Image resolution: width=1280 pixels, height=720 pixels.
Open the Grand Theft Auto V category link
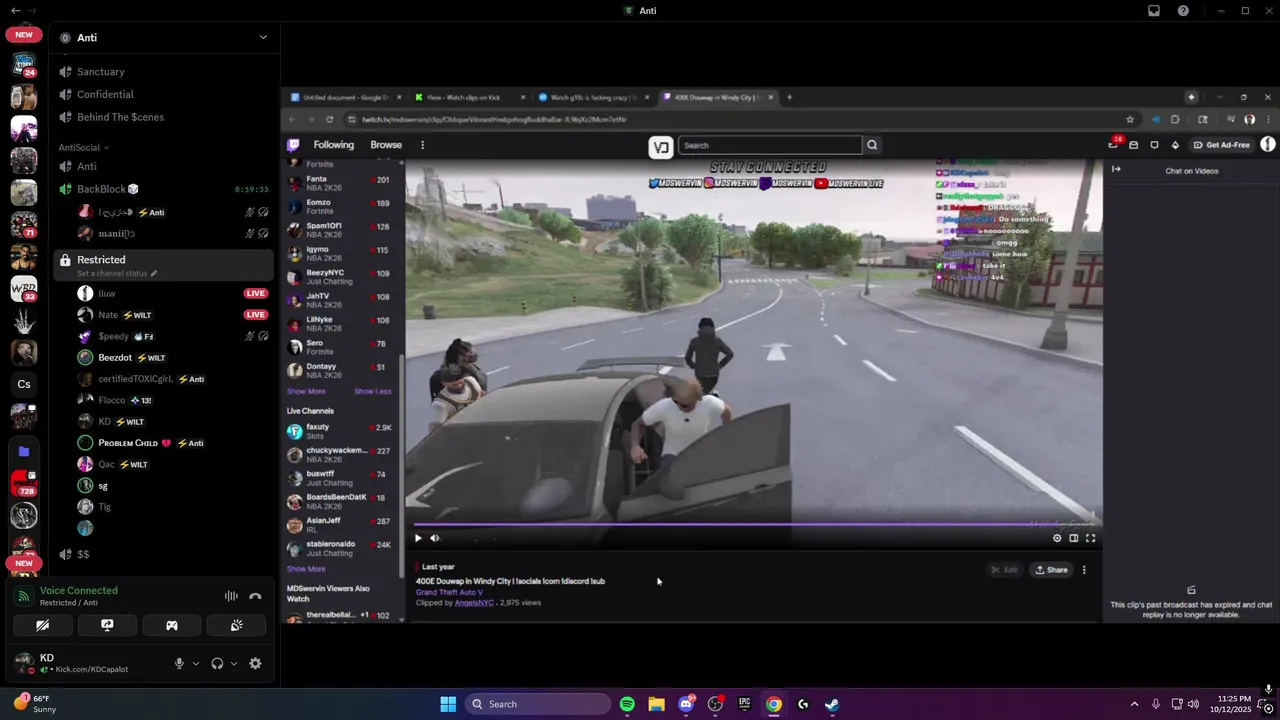(x=449, y=592)
